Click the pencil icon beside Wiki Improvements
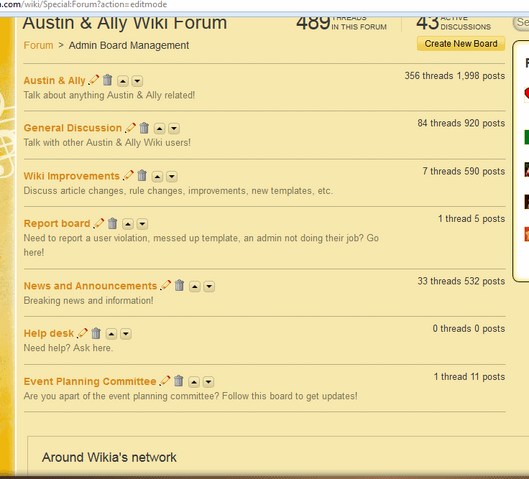 point(128,175)
